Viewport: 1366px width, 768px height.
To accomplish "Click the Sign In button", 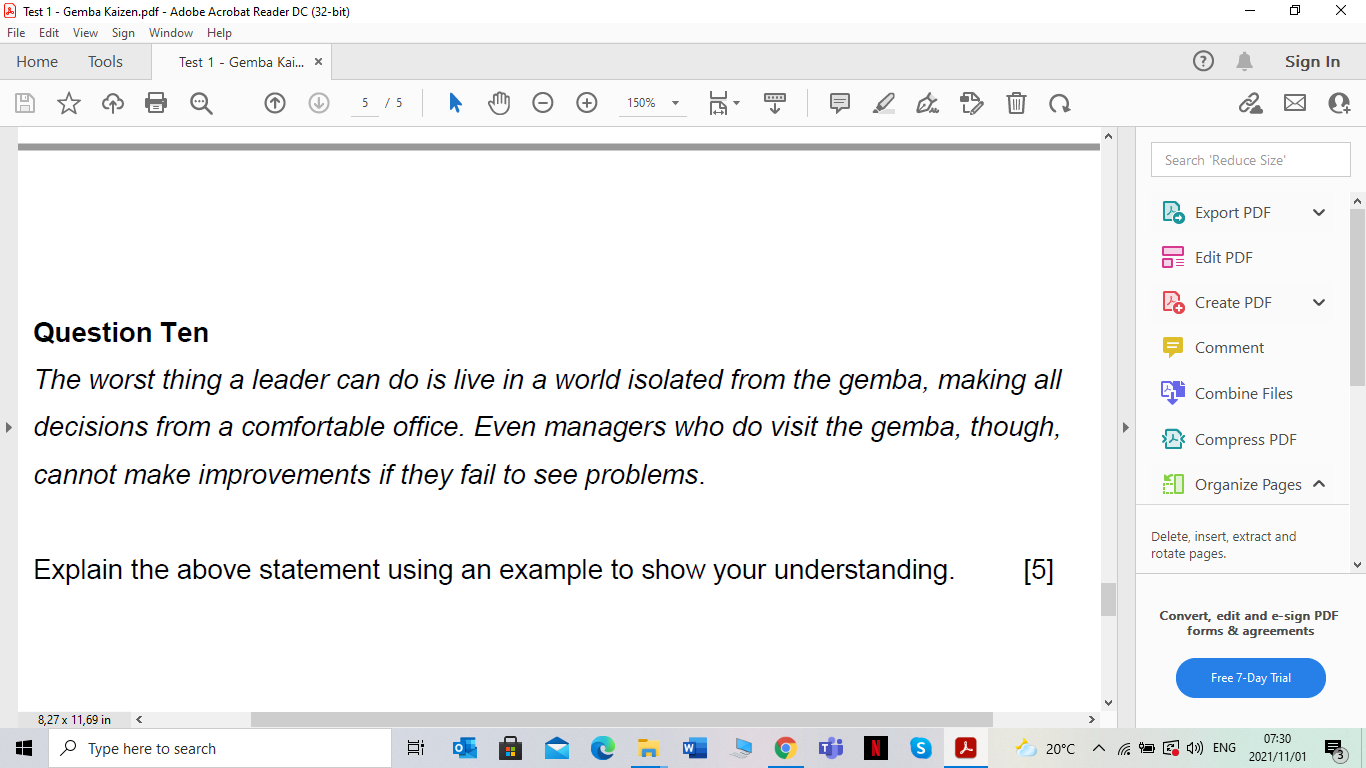I will click(x=1311, y=61).
